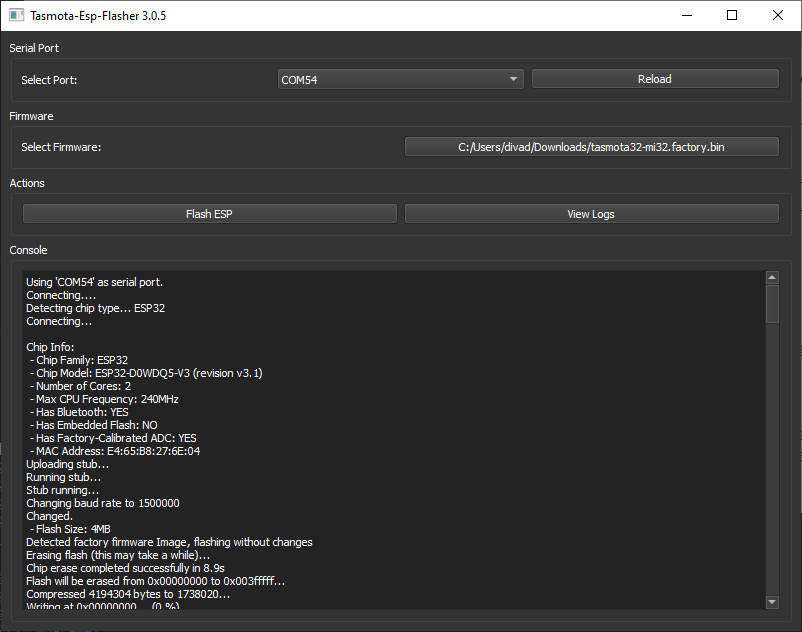Click the console scrollbar thumb
The height and width of the screenshot is (632, 802).
click(772, 304)
